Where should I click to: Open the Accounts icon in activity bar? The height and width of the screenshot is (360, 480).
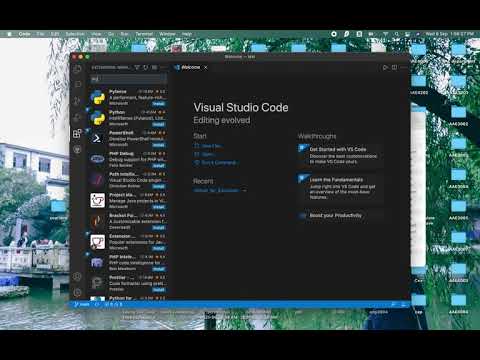pos(77,276)
